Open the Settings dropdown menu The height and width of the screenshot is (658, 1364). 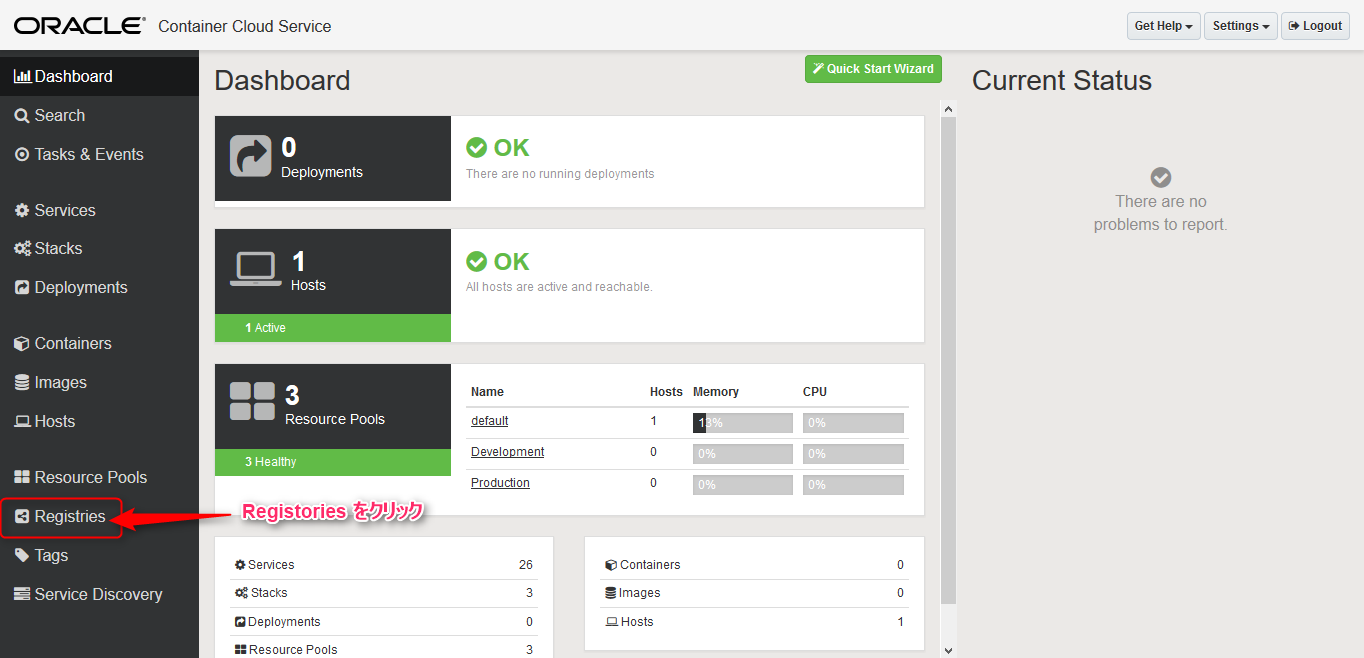(x=1241, y=26)
